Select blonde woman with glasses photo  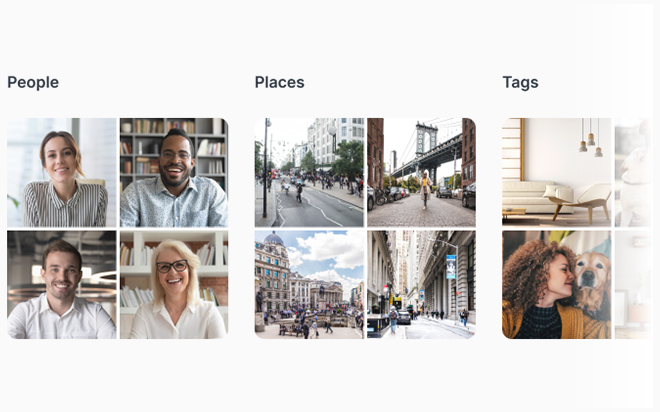pos(174,284)
